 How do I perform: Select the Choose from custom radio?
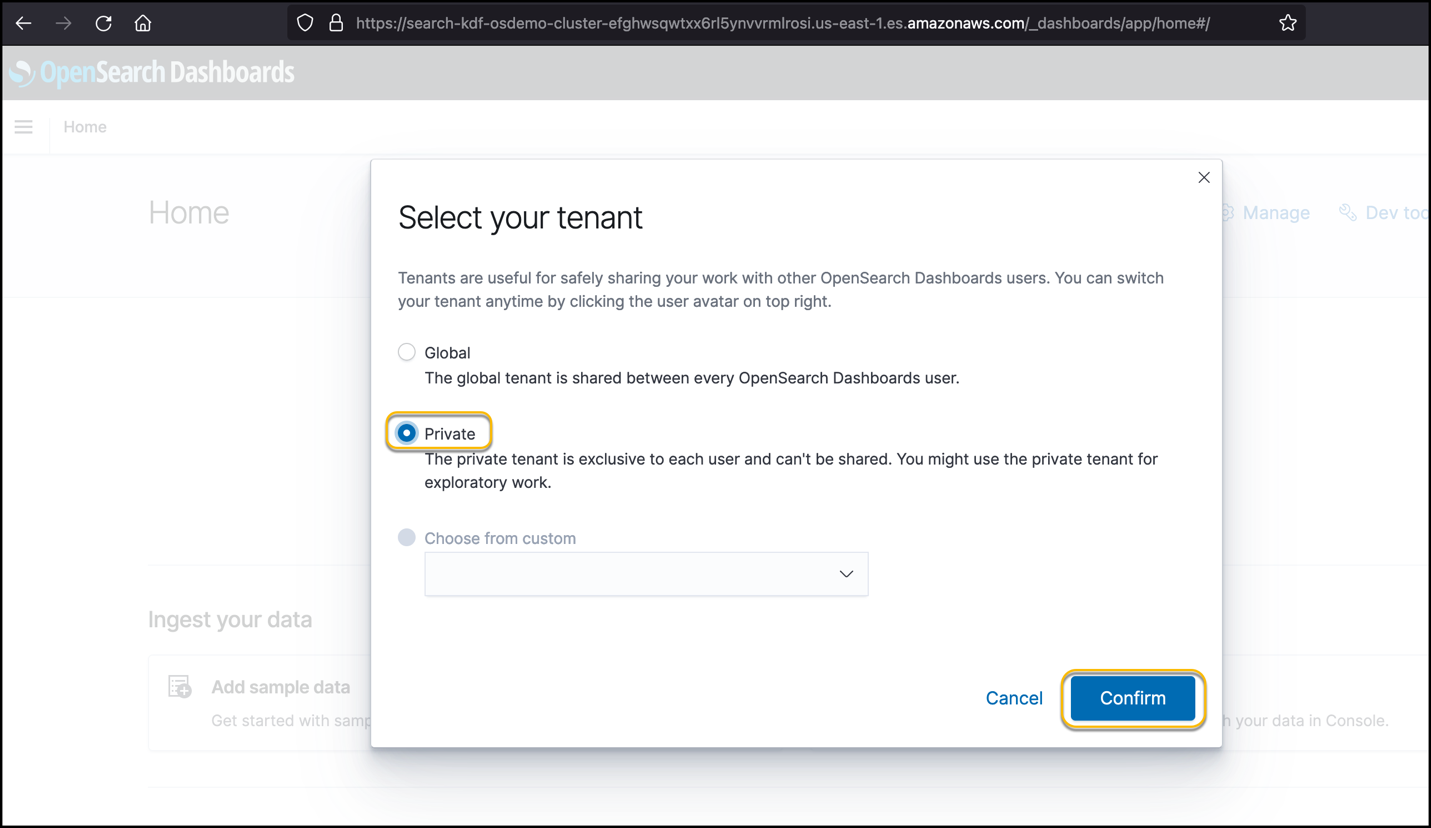tap(407, 537)
